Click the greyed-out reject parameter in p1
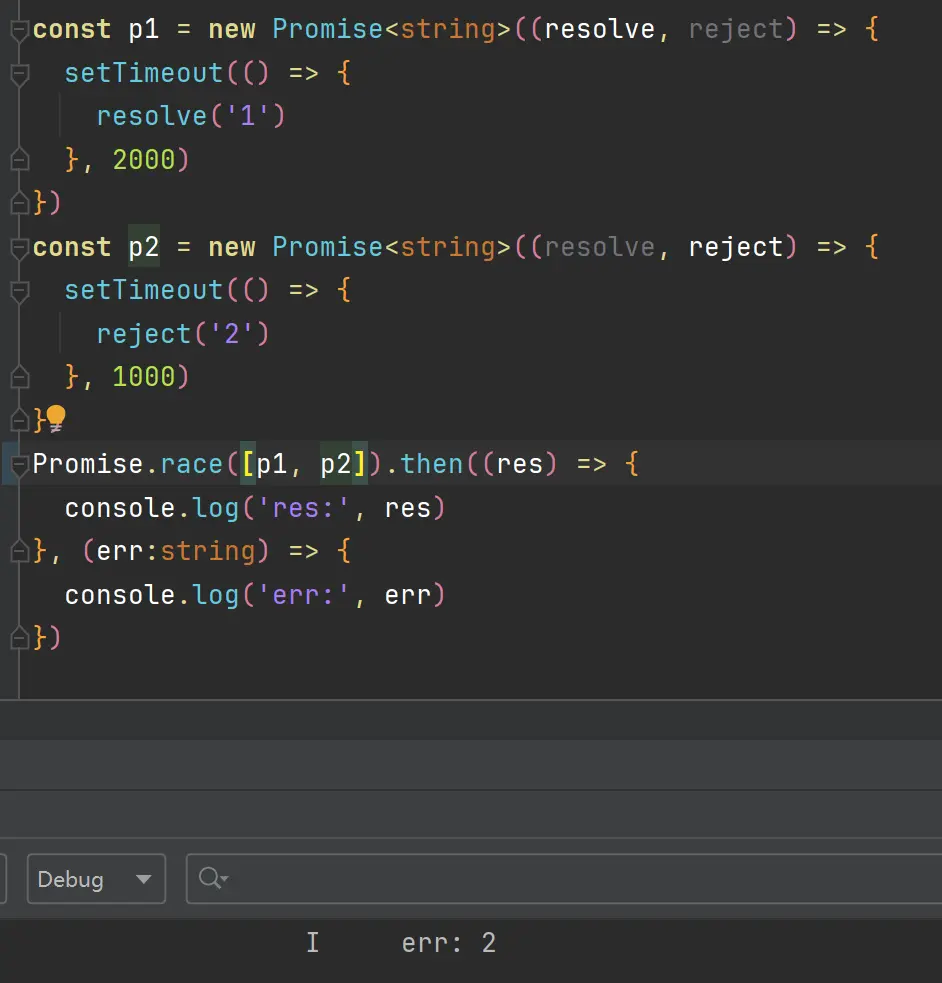 point(735,29)
